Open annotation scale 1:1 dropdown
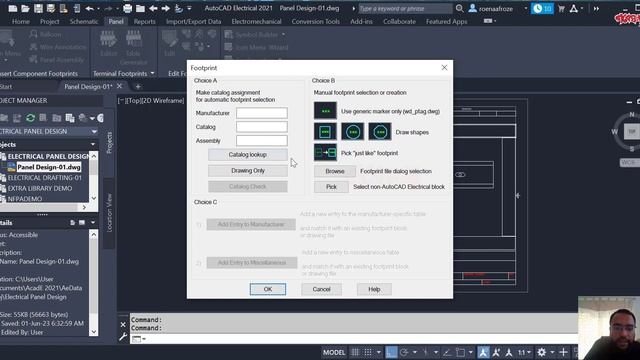Image resolution: width=640 pixels, height=360 pixels. [x=524, y=352]
